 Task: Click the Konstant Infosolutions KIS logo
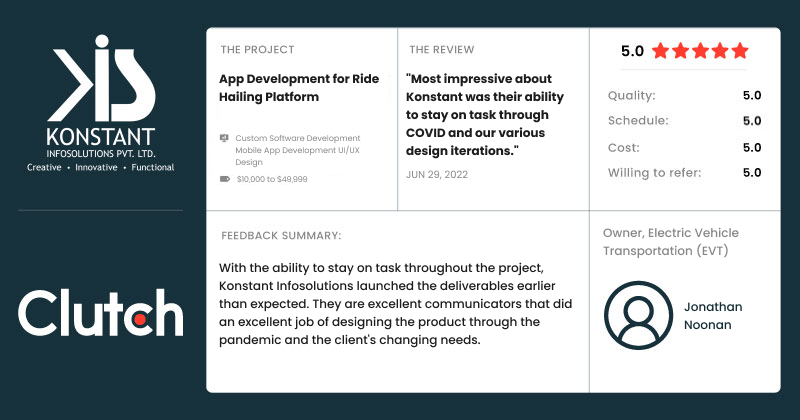101,103
